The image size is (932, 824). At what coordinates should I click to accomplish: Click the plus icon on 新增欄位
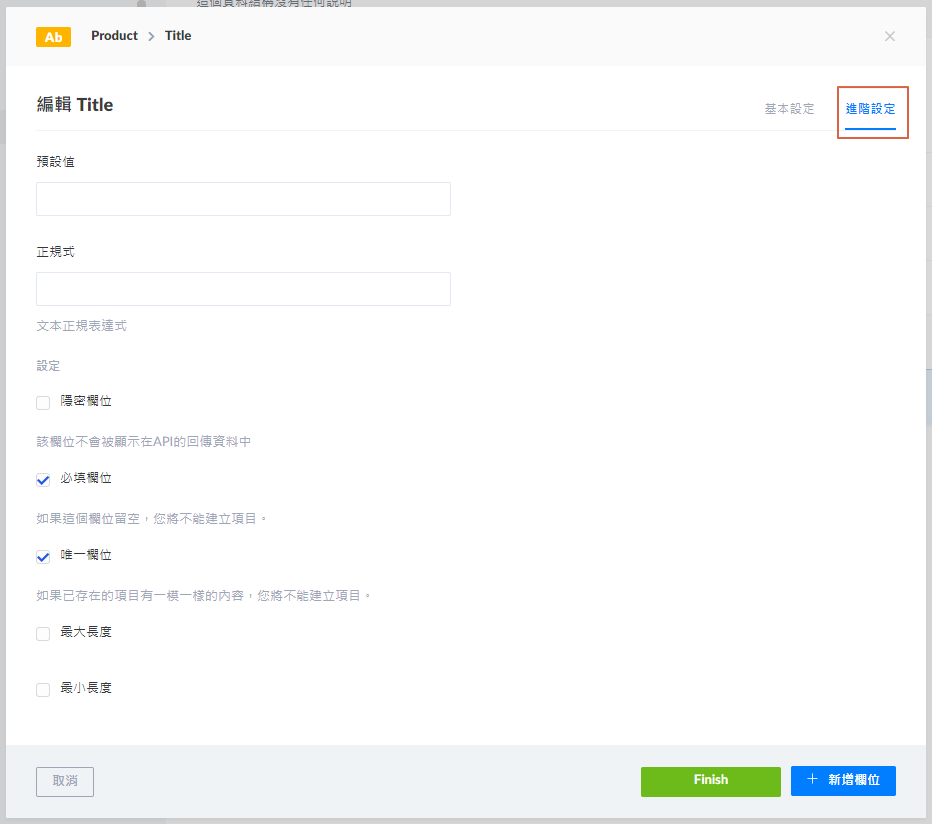click(x=813, y=780)
